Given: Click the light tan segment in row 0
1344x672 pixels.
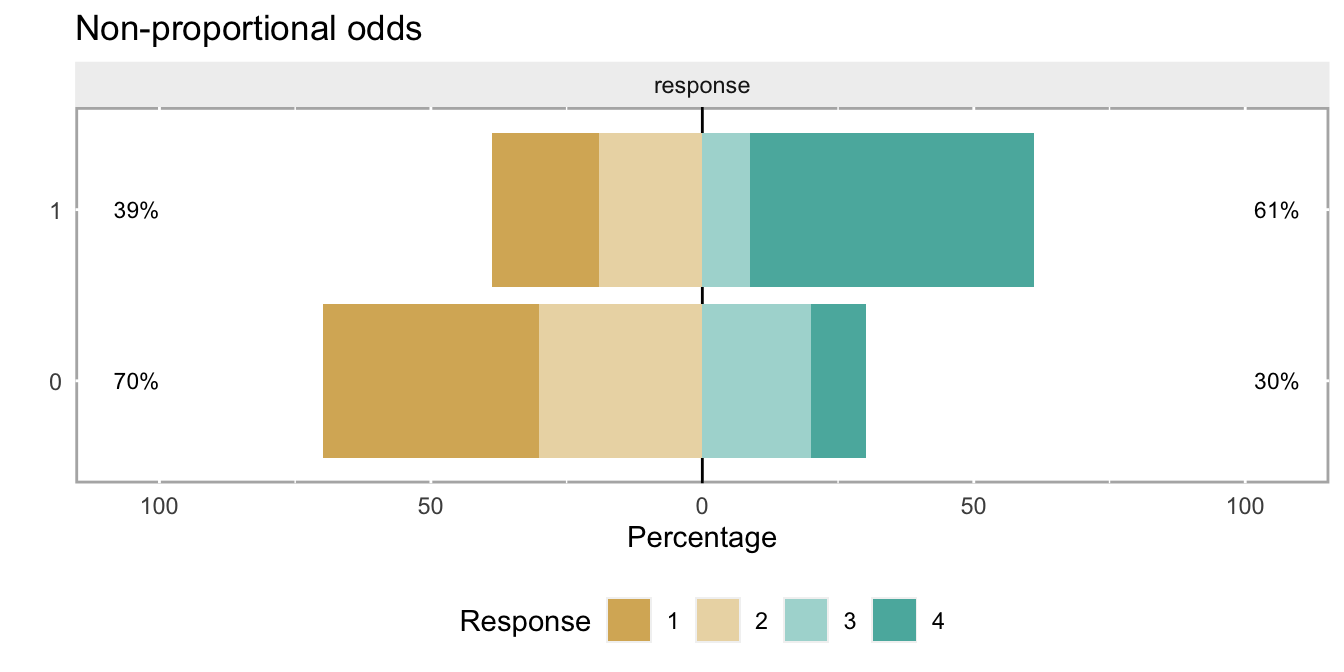Looking at the screenshot, I should 620,381.
